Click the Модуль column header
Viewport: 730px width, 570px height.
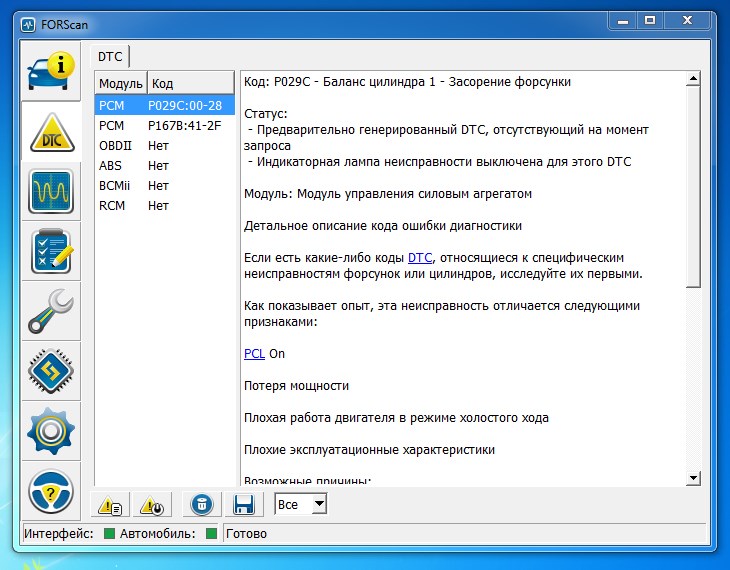pos(121,83)
